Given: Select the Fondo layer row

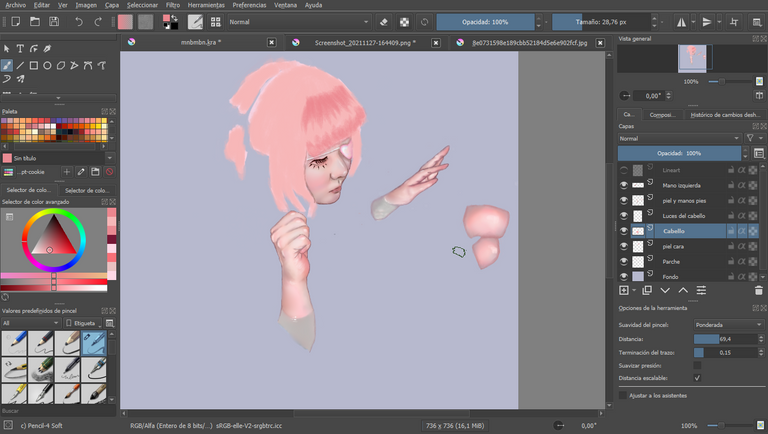Looking at the screenshot, I should pyautogui.click(x=688, y=277).
